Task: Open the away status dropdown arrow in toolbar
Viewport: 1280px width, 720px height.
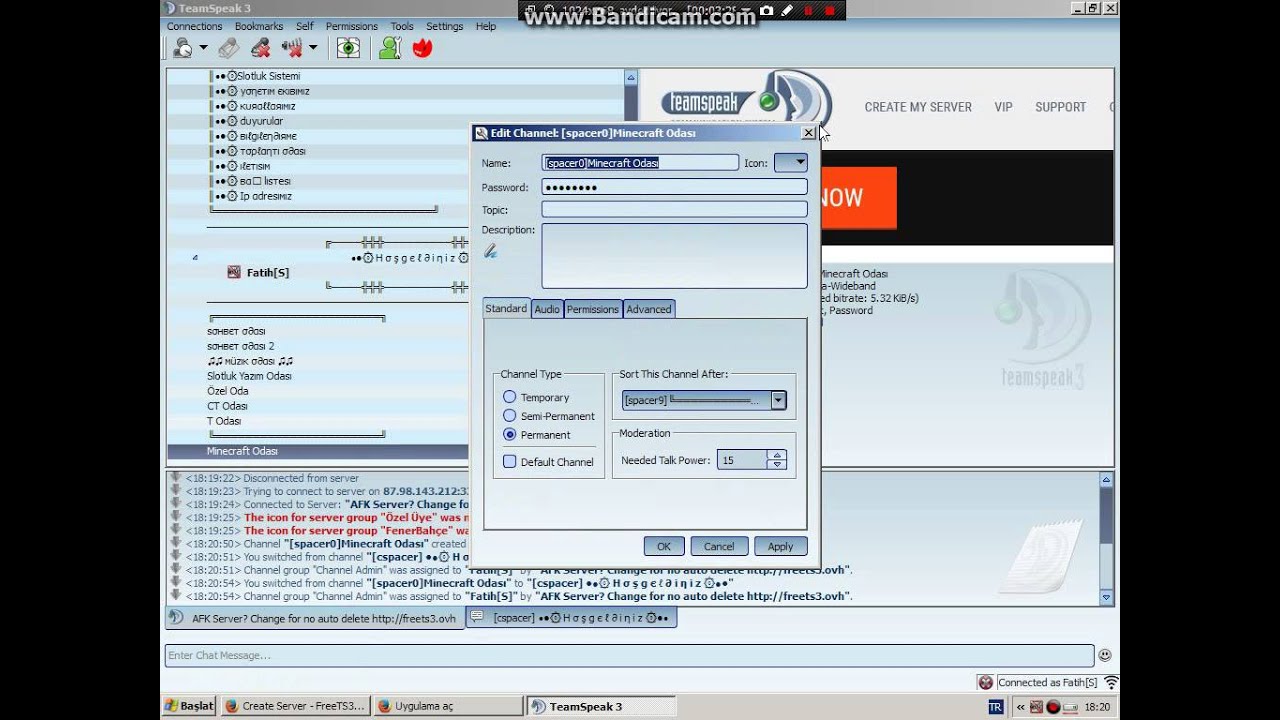Action: tap(203, 47)
